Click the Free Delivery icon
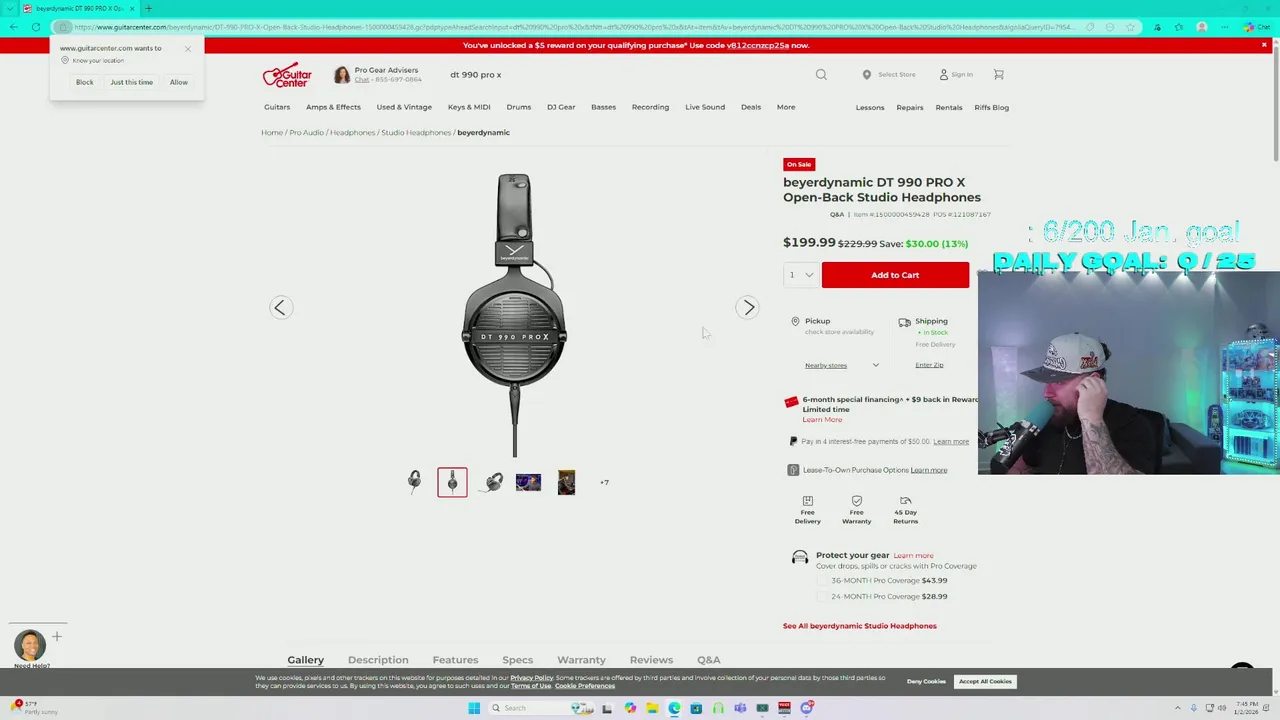The height and width of the screenshot is (720, 1280). coord(807,501)
